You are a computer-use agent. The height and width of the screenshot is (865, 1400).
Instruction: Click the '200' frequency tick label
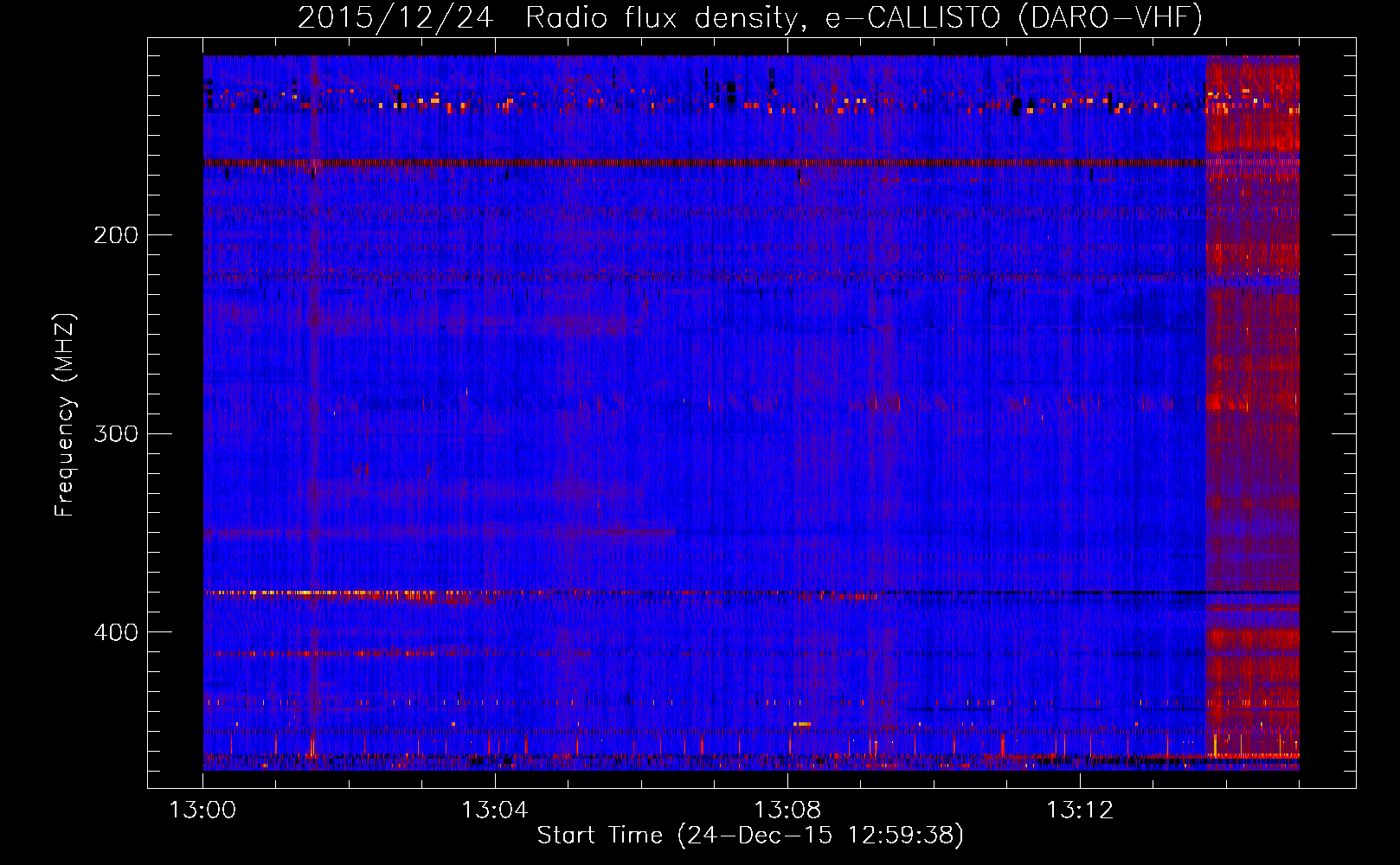pos(116,235)
